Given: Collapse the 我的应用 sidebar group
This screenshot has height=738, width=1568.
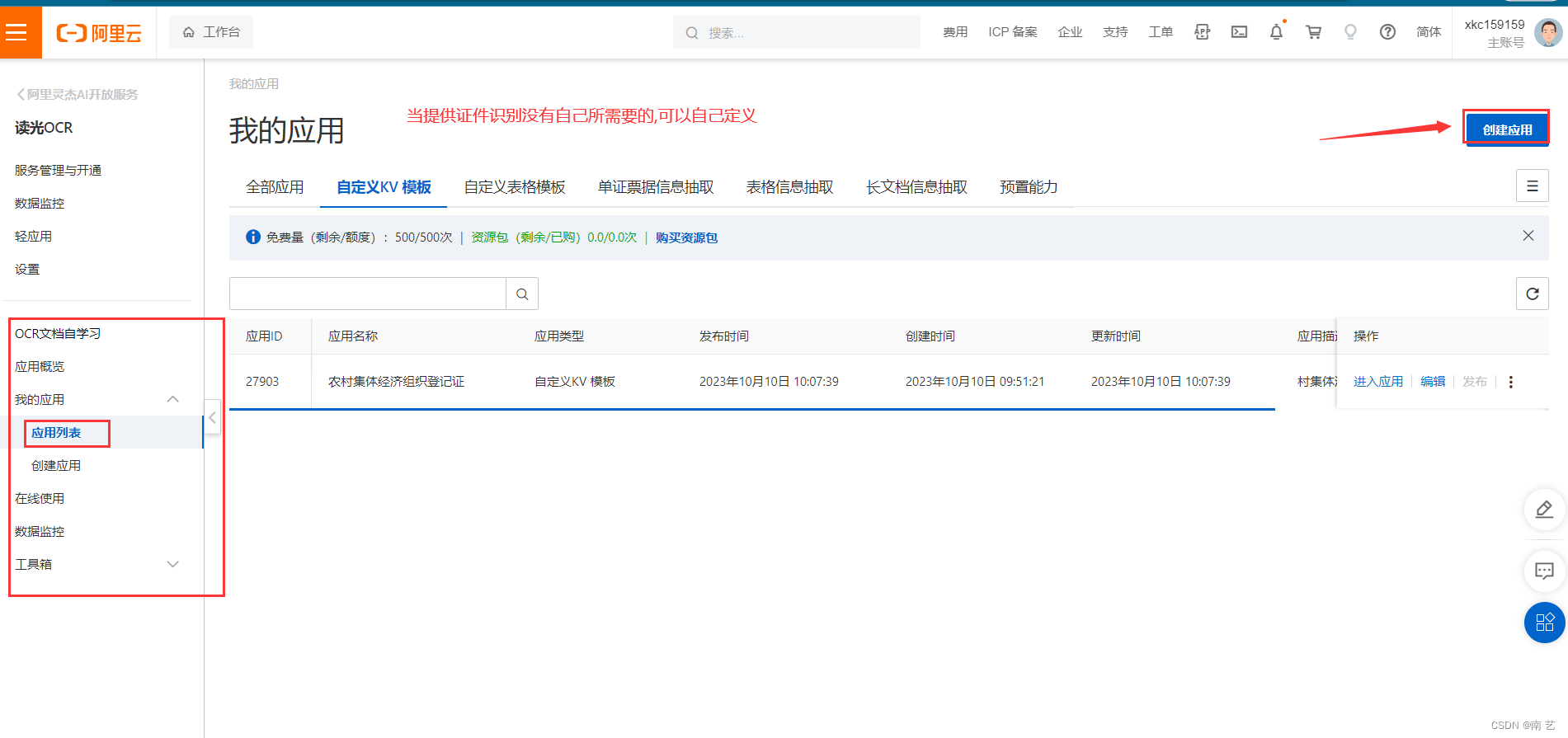Looking at the screenshot, I should pyautogui.click(x=172, y=399).
